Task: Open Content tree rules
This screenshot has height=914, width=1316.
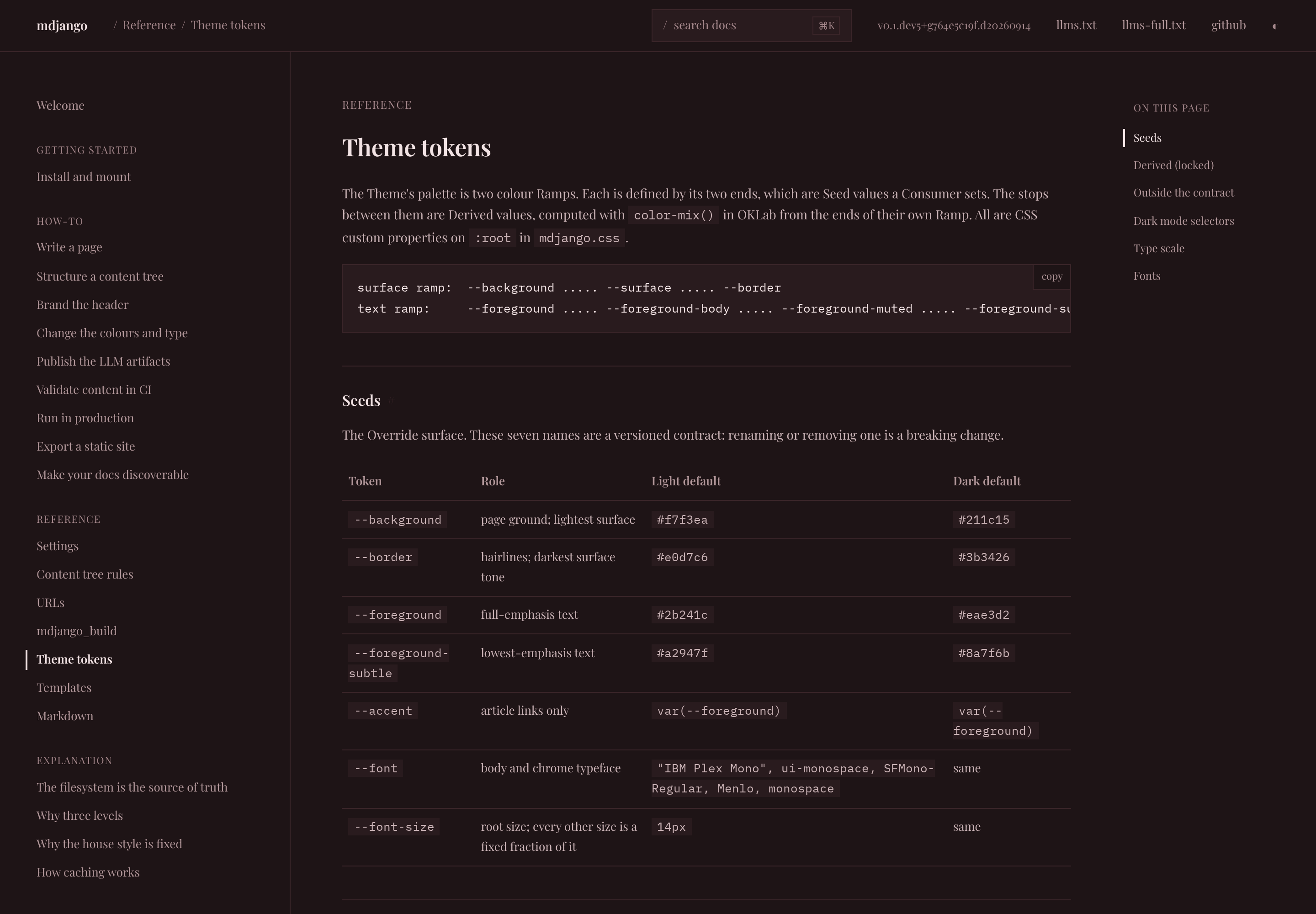Action: 85,574
